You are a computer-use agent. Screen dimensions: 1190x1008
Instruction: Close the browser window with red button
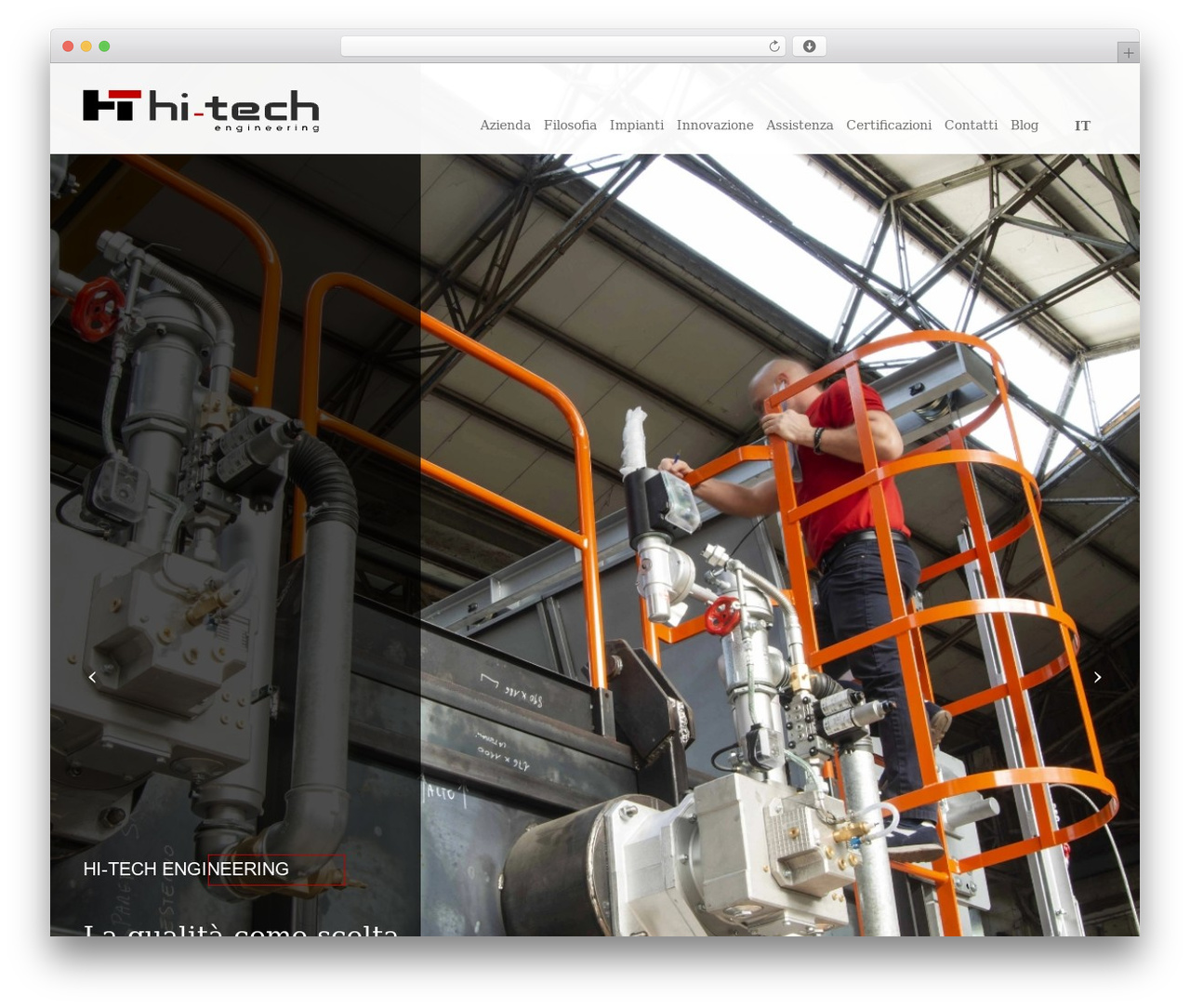[x=68, y=46]
